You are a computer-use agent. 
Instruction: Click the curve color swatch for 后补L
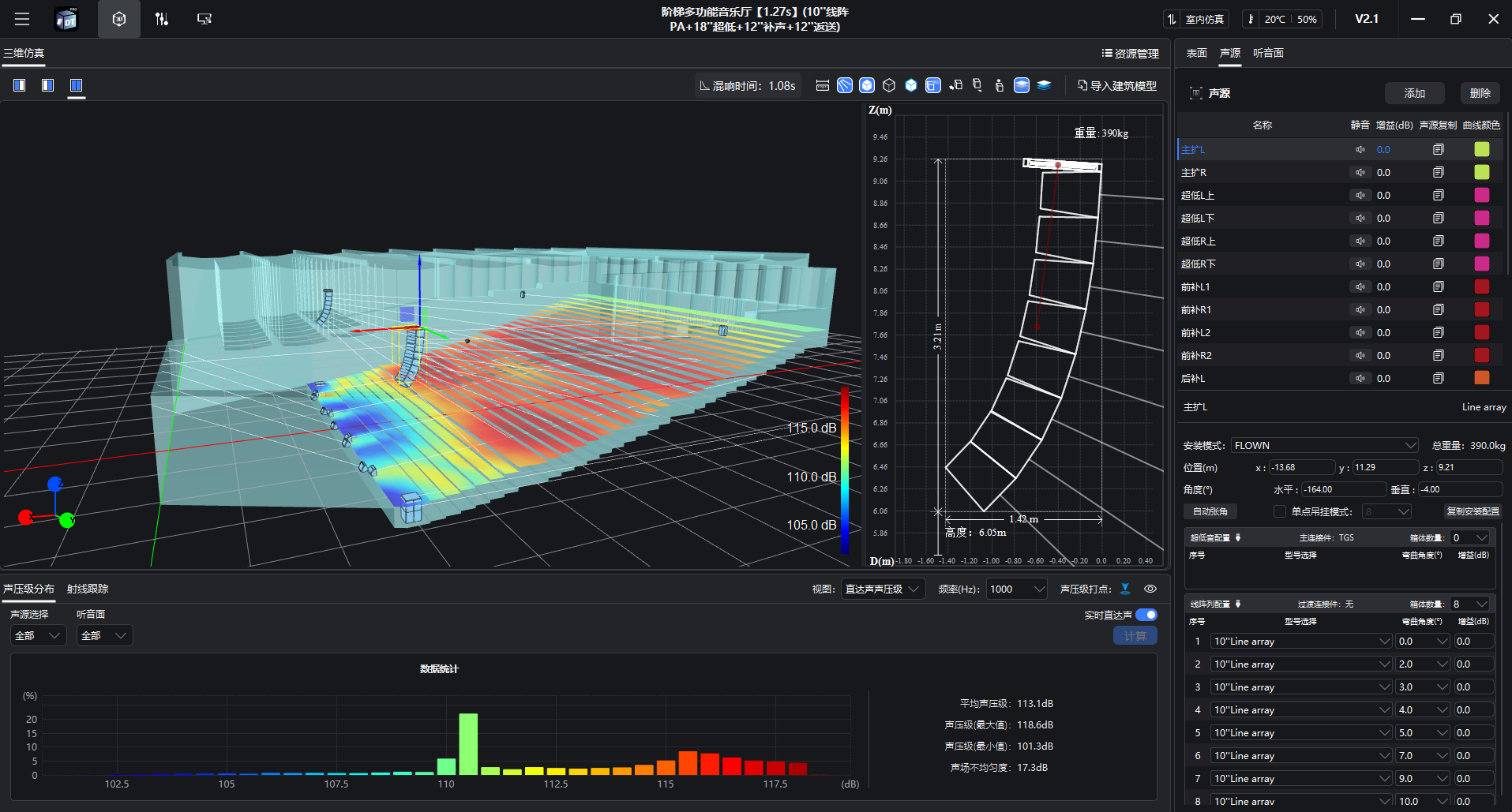coord(1482,378)
